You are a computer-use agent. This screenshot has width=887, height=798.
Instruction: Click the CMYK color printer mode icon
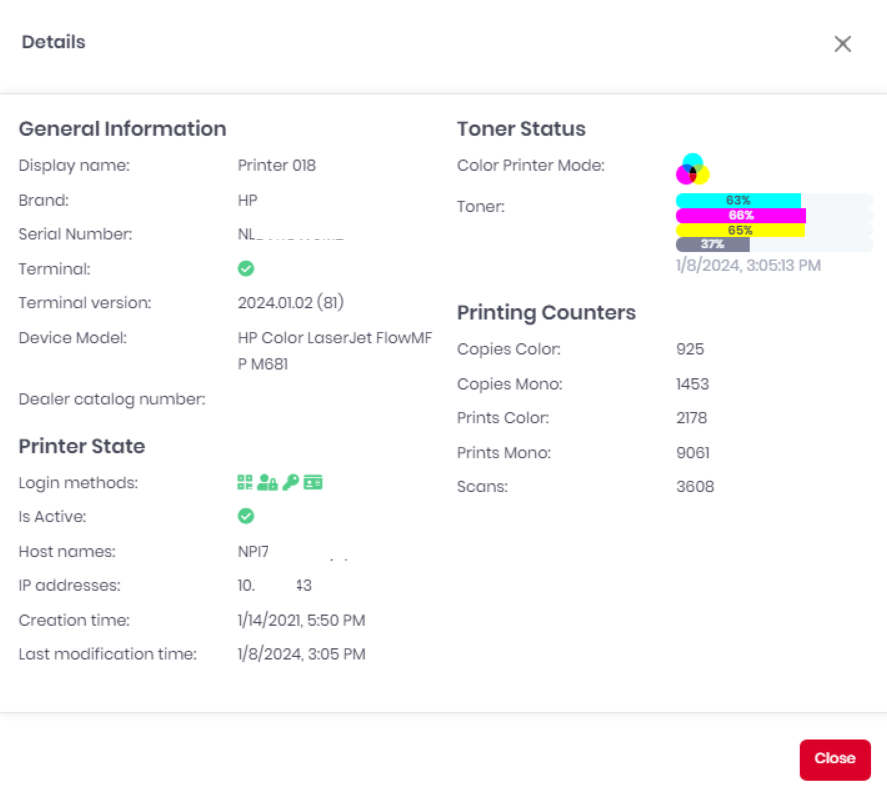[692, 169]
